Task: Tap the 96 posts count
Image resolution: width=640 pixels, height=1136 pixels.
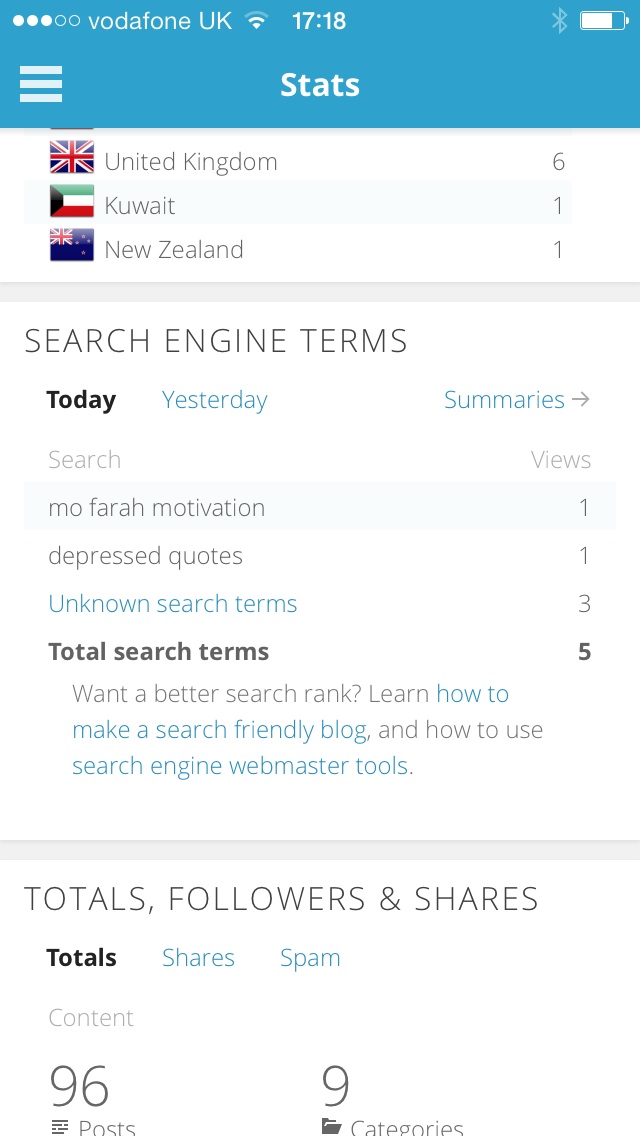Action: click(79, 1085)
